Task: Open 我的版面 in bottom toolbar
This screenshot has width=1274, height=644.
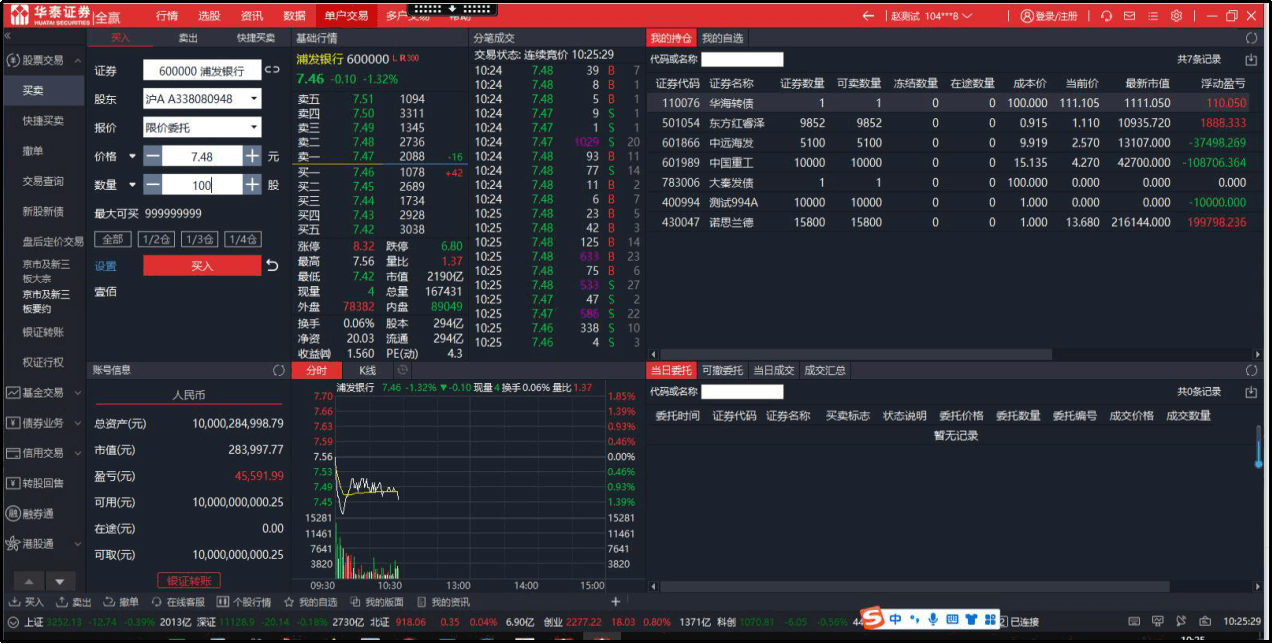Action: point(377,602)
